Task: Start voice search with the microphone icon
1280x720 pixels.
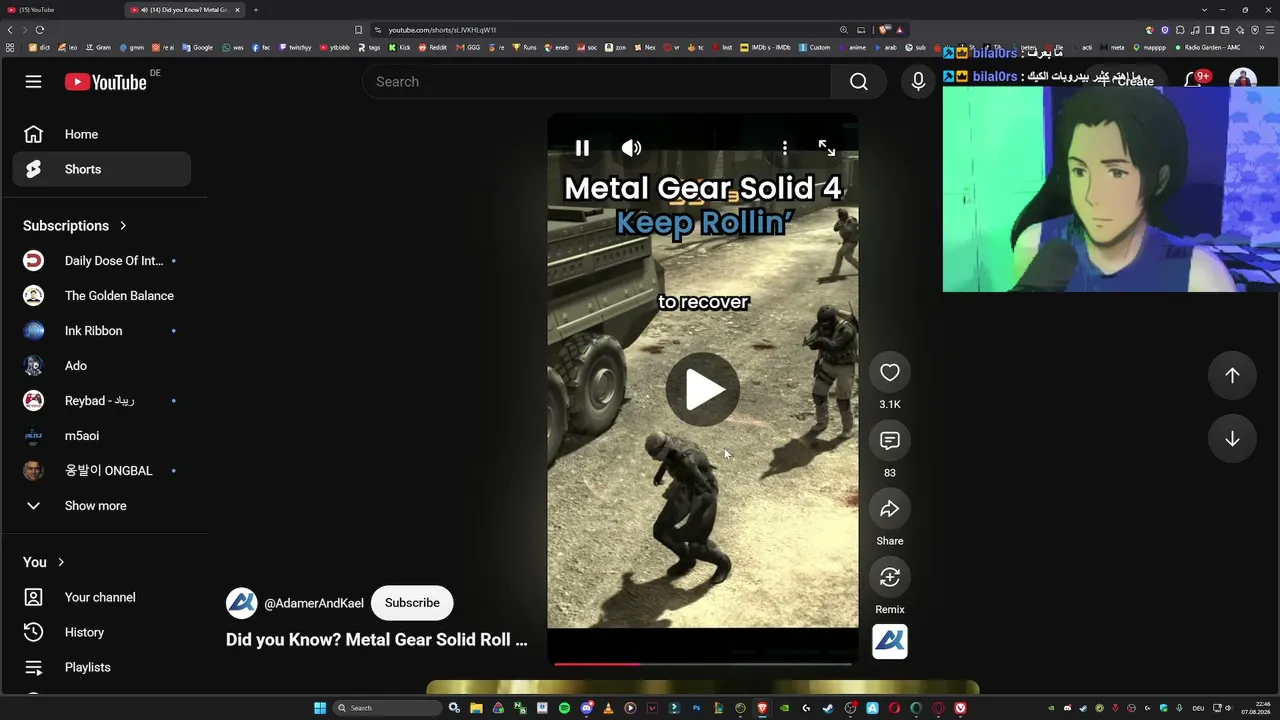Action: pos(918,82)
